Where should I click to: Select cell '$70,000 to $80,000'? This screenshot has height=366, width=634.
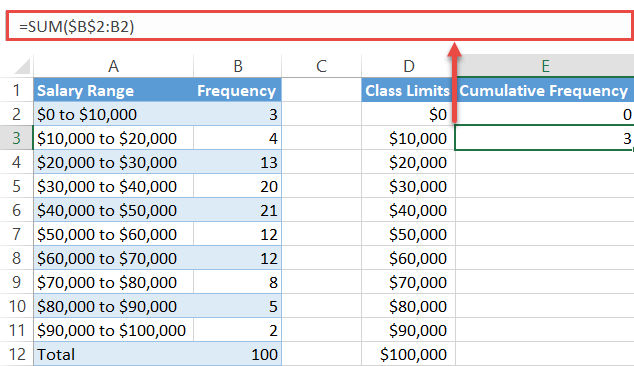click(x=114, y=282)
